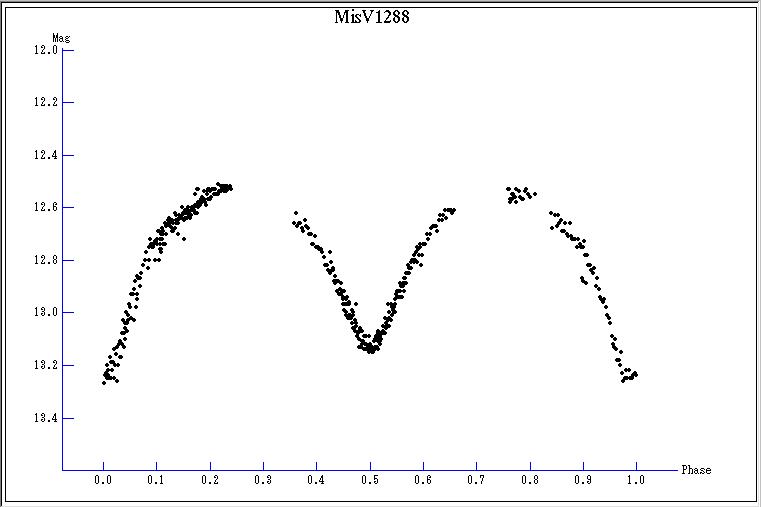Select the 12.2 magnitude tick label
Screen dimensions: 761x507
point(46,102)
